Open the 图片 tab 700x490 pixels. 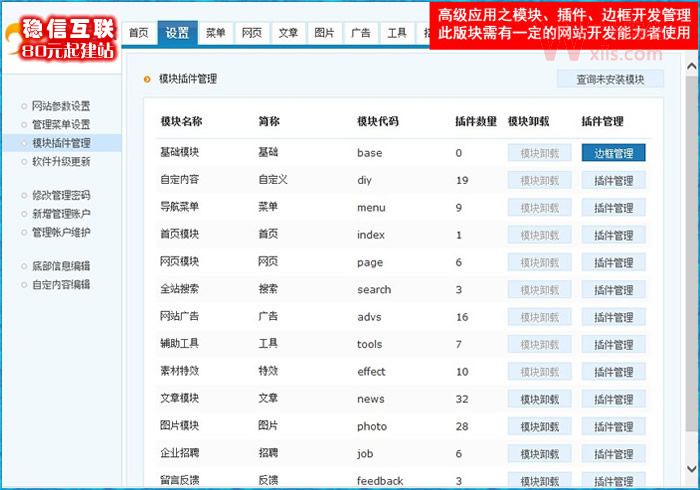pos(324,33)
